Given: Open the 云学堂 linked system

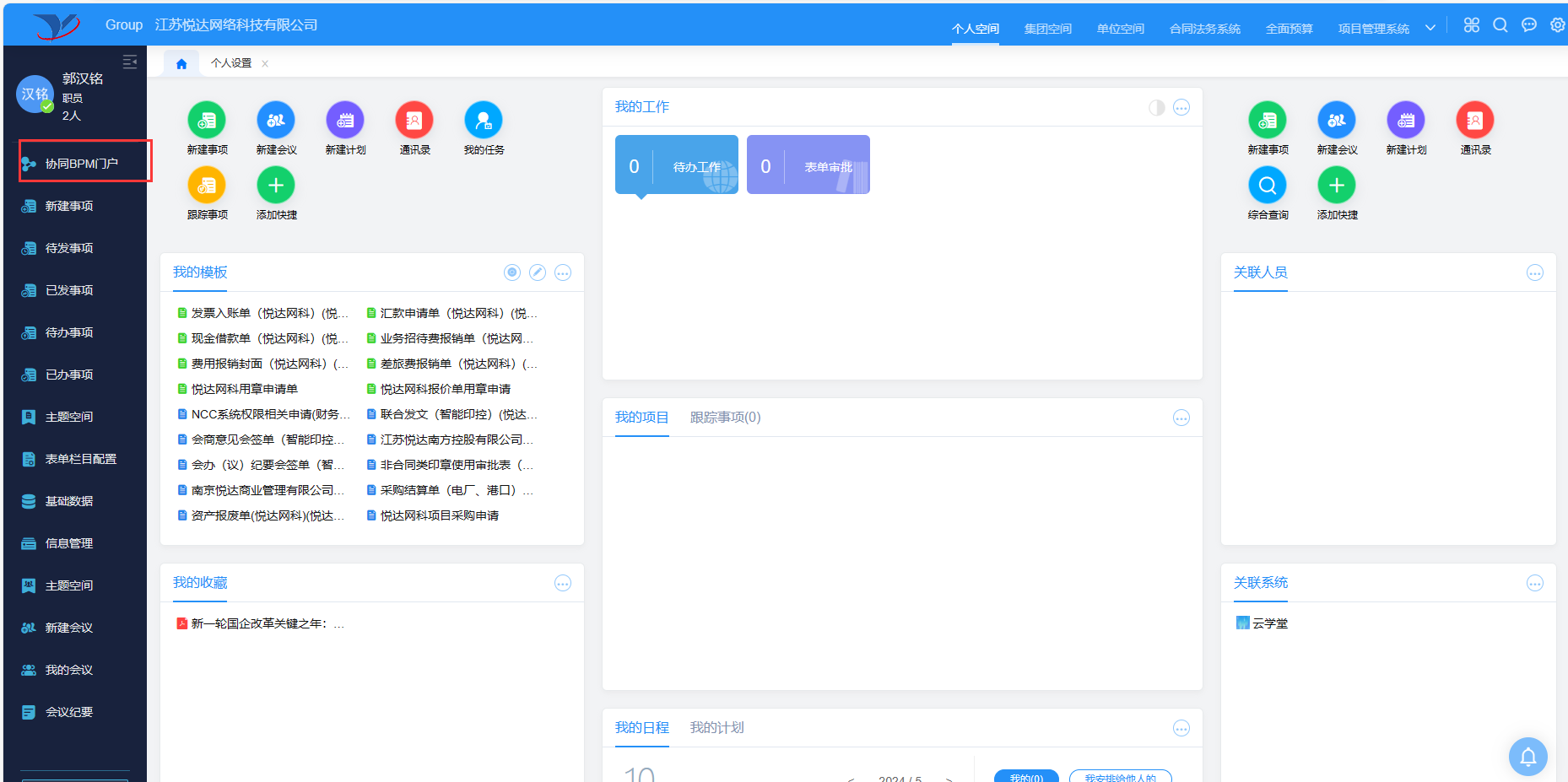Looking at the screenshot, I should click(1269, 623).
